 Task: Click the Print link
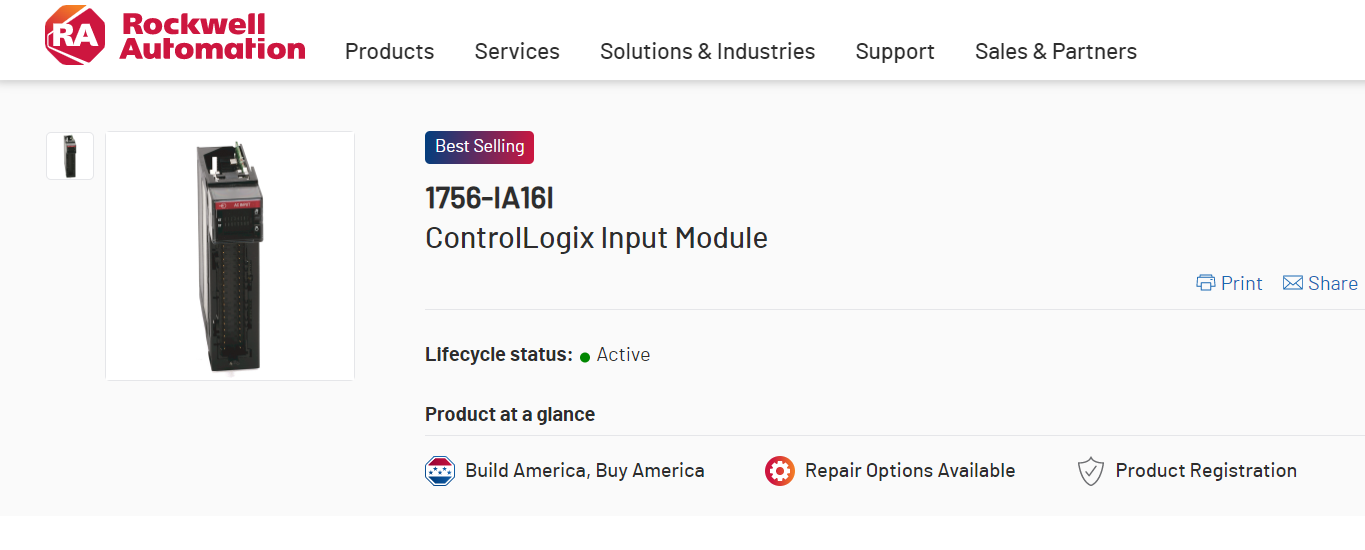pyautogui.click(x=1241, y=283)
